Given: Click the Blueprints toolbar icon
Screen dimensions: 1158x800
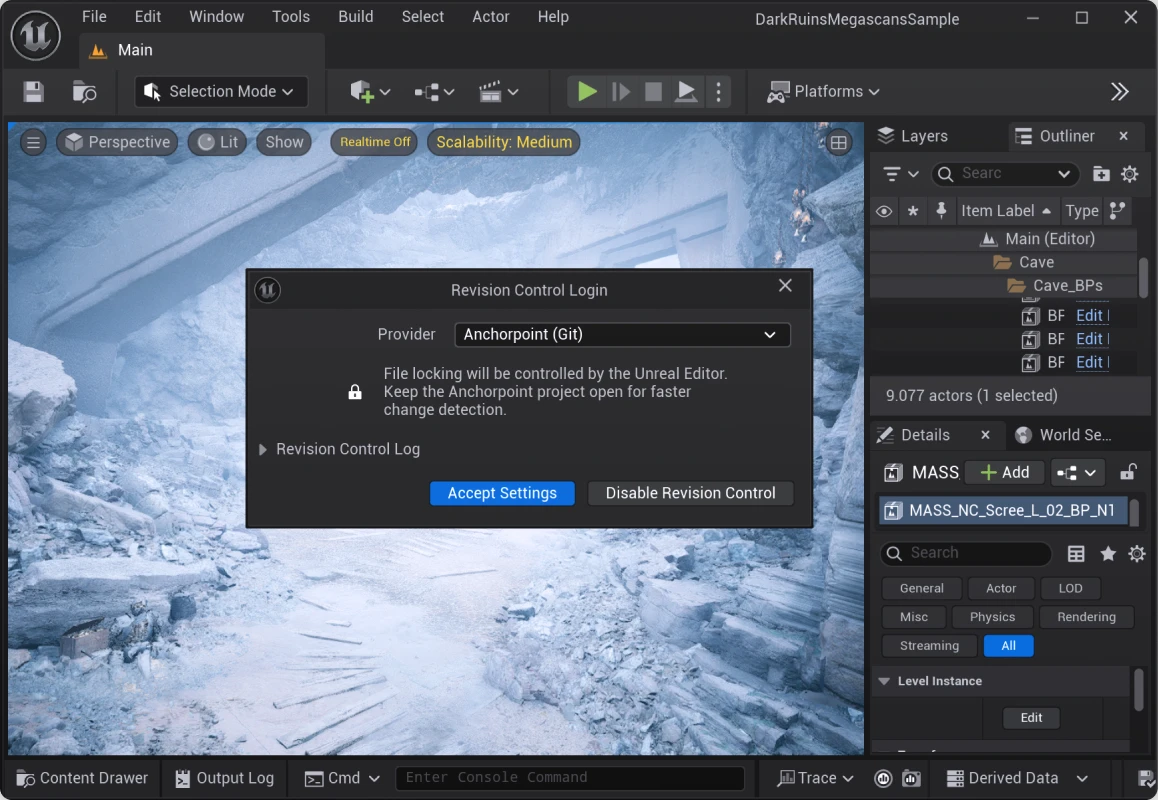Looking at the screenshot, I should point(428,91).
